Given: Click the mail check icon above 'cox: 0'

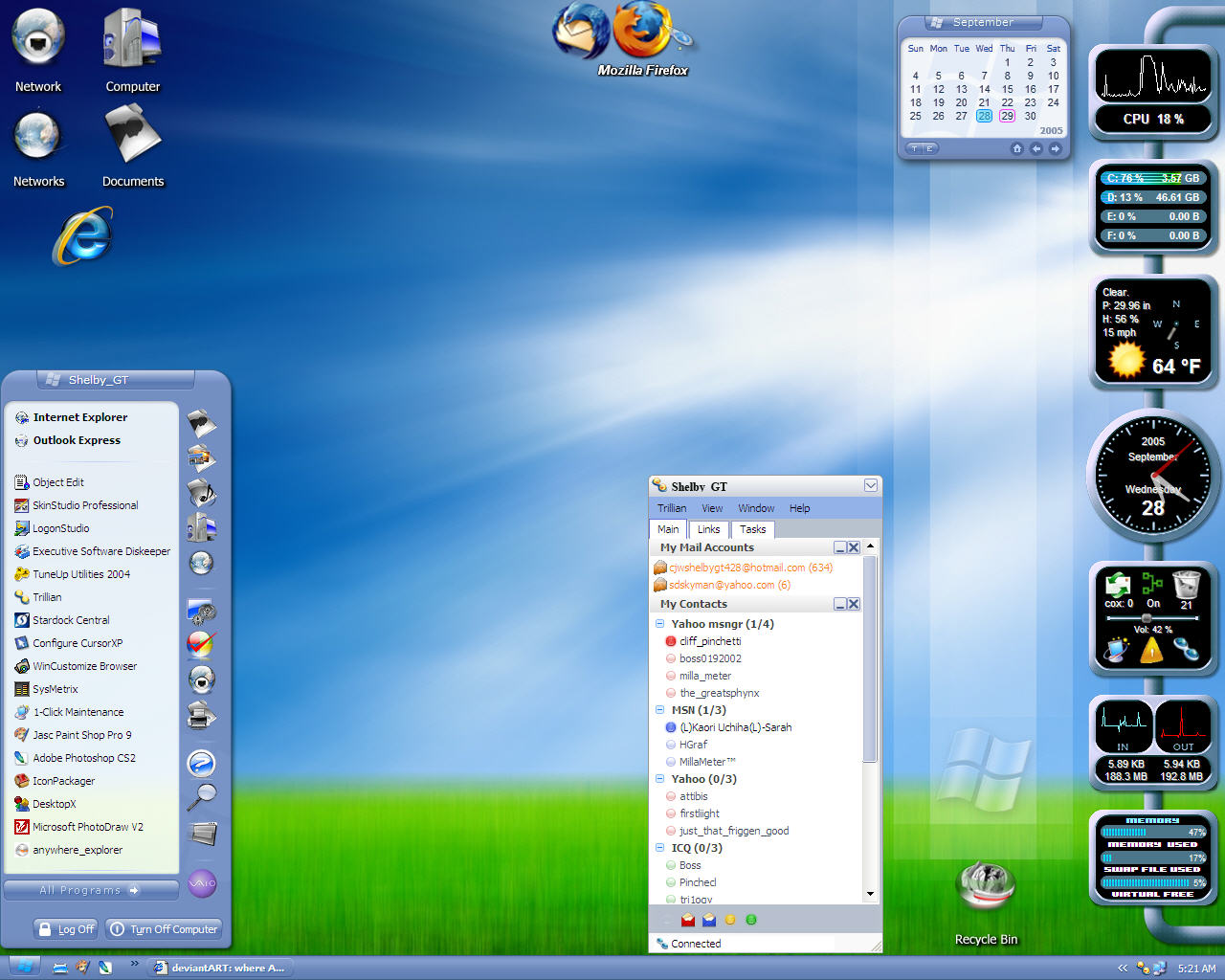Looking at the screenshot, I should pyautogui.click(x=1118, y=583).
